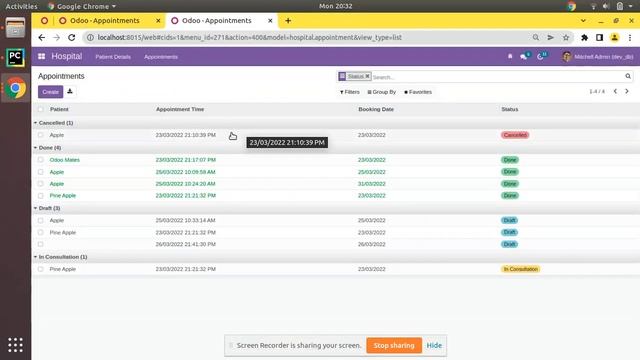The image size is (640, 360).
Task: Open the Group By dropdown
Action: coord(382,92)
